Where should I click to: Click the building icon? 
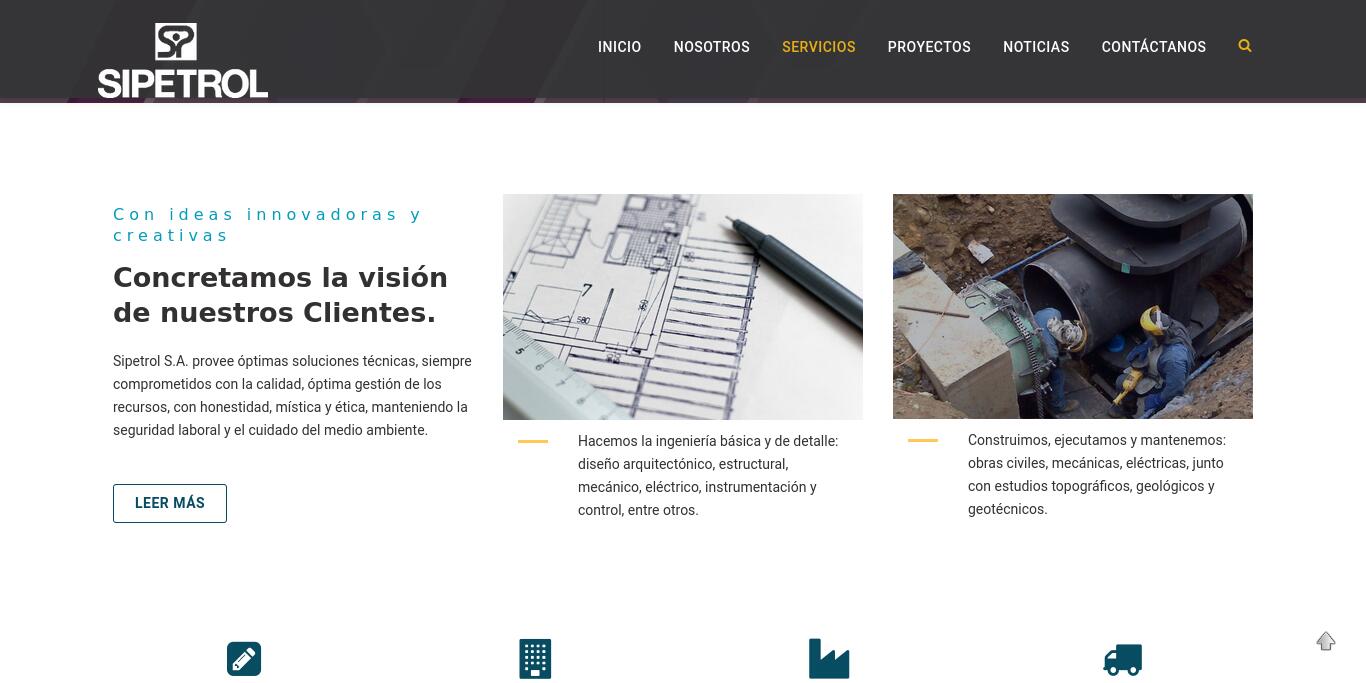pyautogui.click(x=535, y=659)
